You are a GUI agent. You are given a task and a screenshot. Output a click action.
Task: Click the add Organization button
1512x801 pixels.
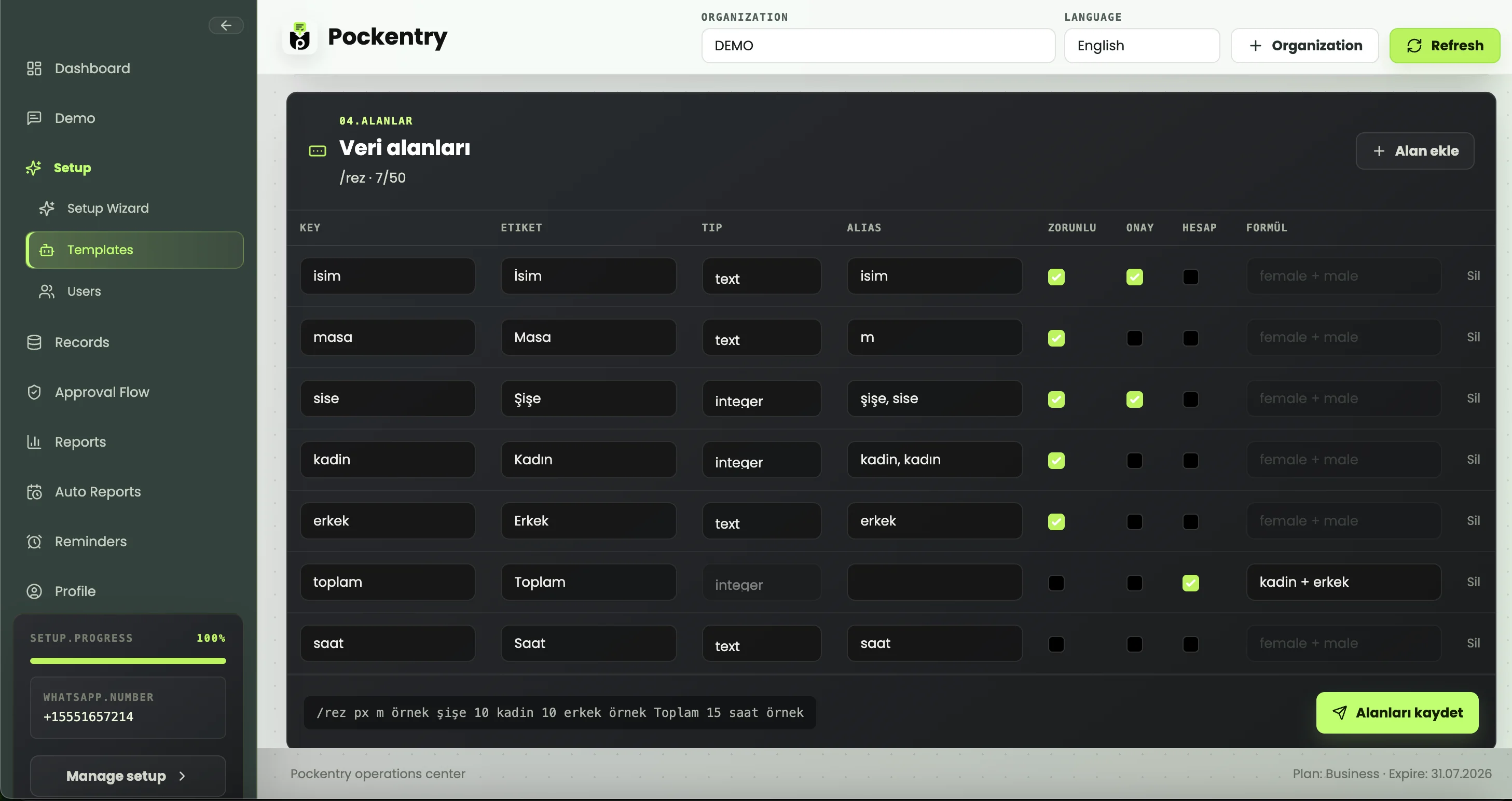coord(1304,46)
